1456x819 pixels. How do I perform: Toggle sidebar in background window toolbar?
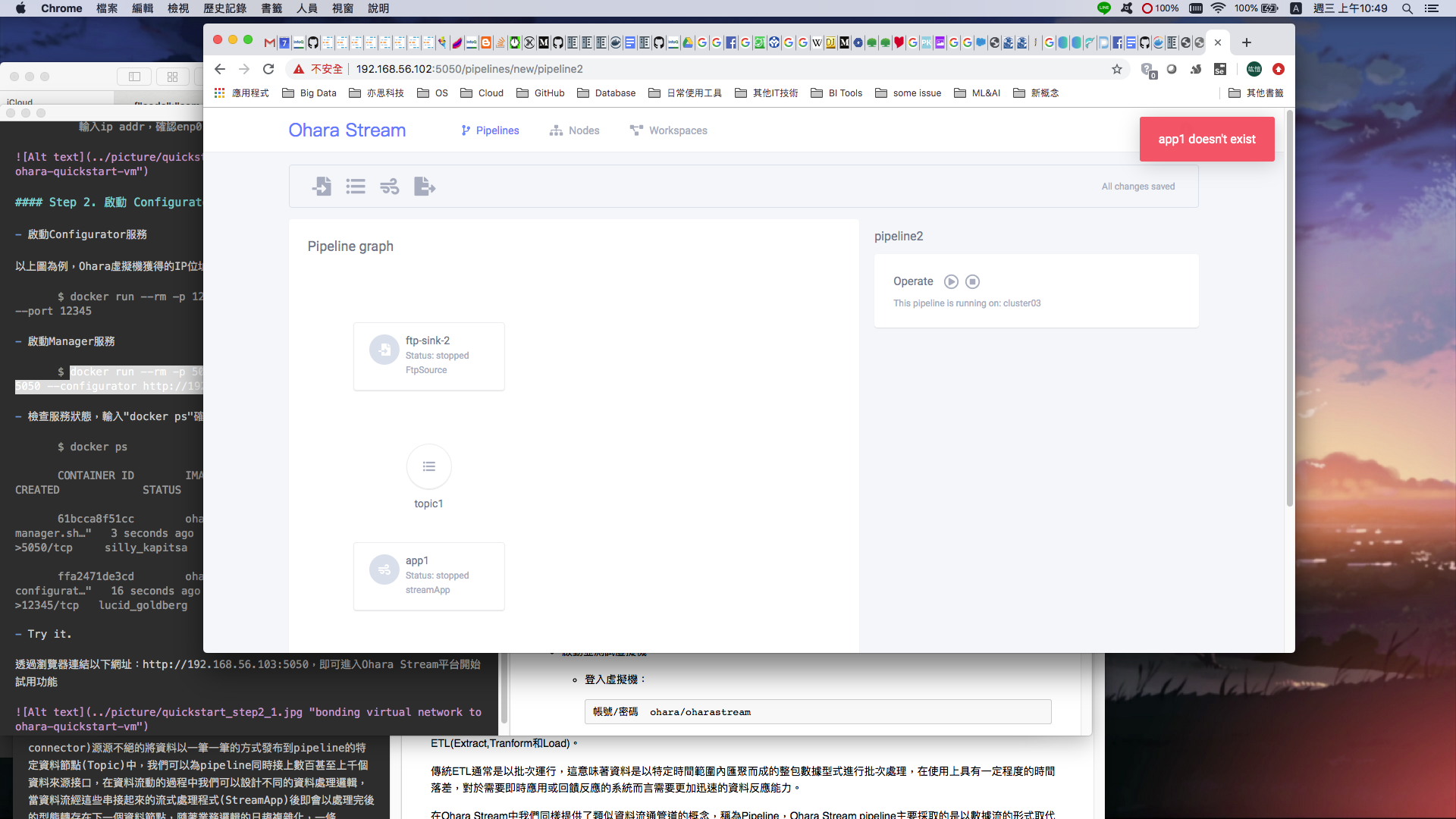134,77
